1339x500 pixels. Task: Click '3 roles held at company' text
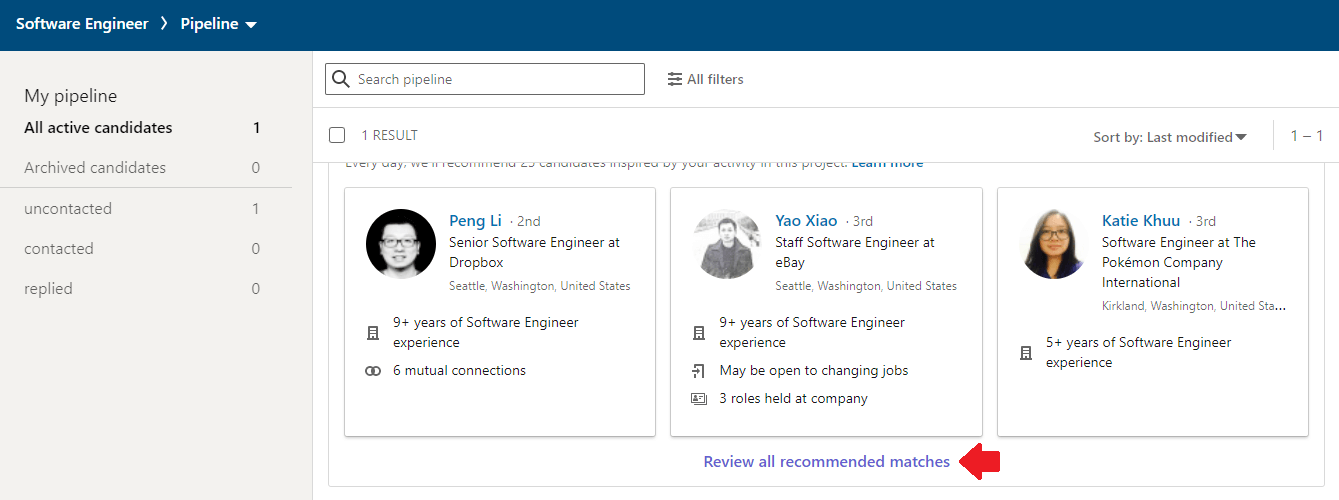[x=794, y=399]
